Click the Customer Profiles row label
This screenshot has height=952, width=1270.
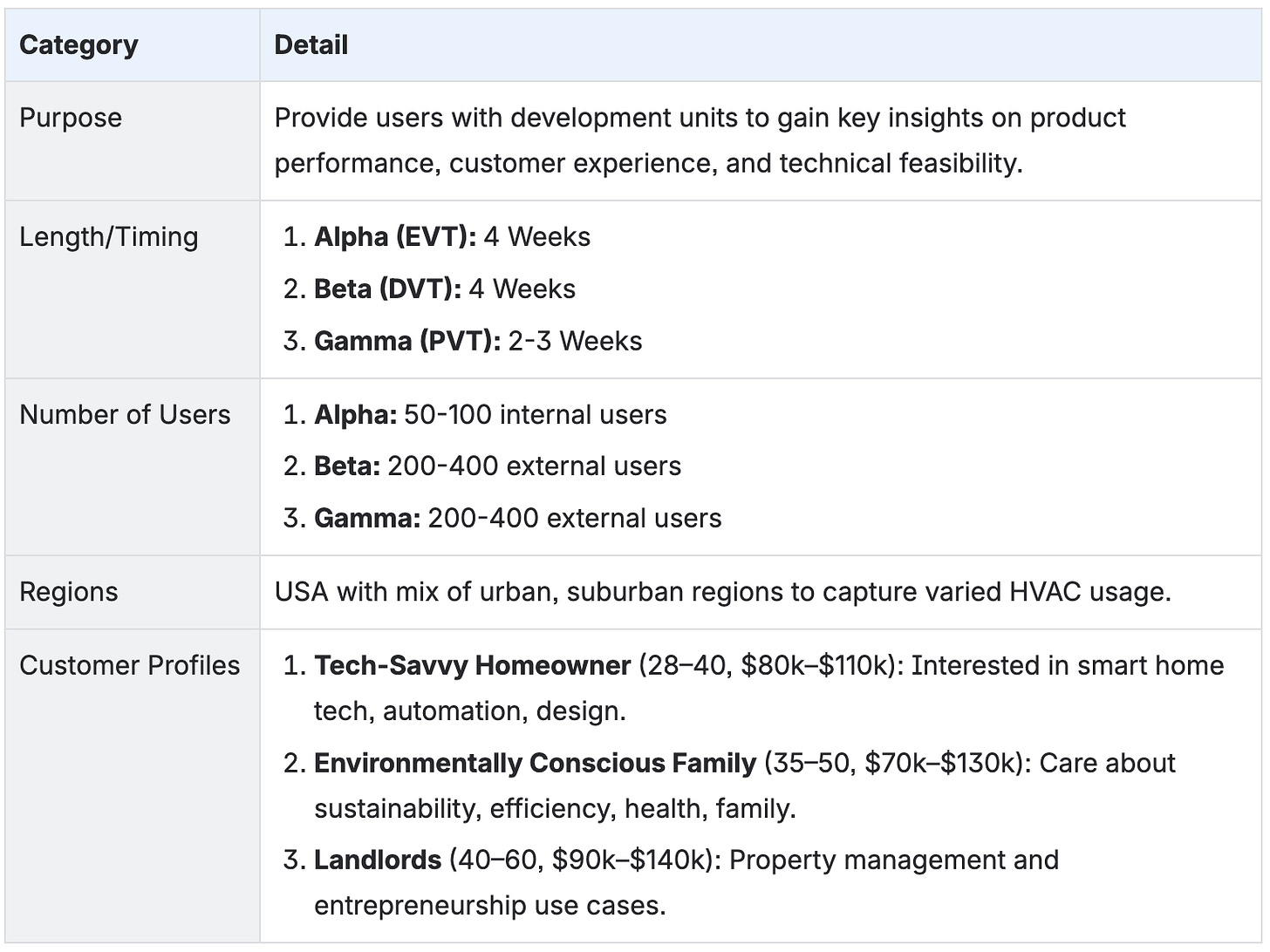(x=129, y=665)
